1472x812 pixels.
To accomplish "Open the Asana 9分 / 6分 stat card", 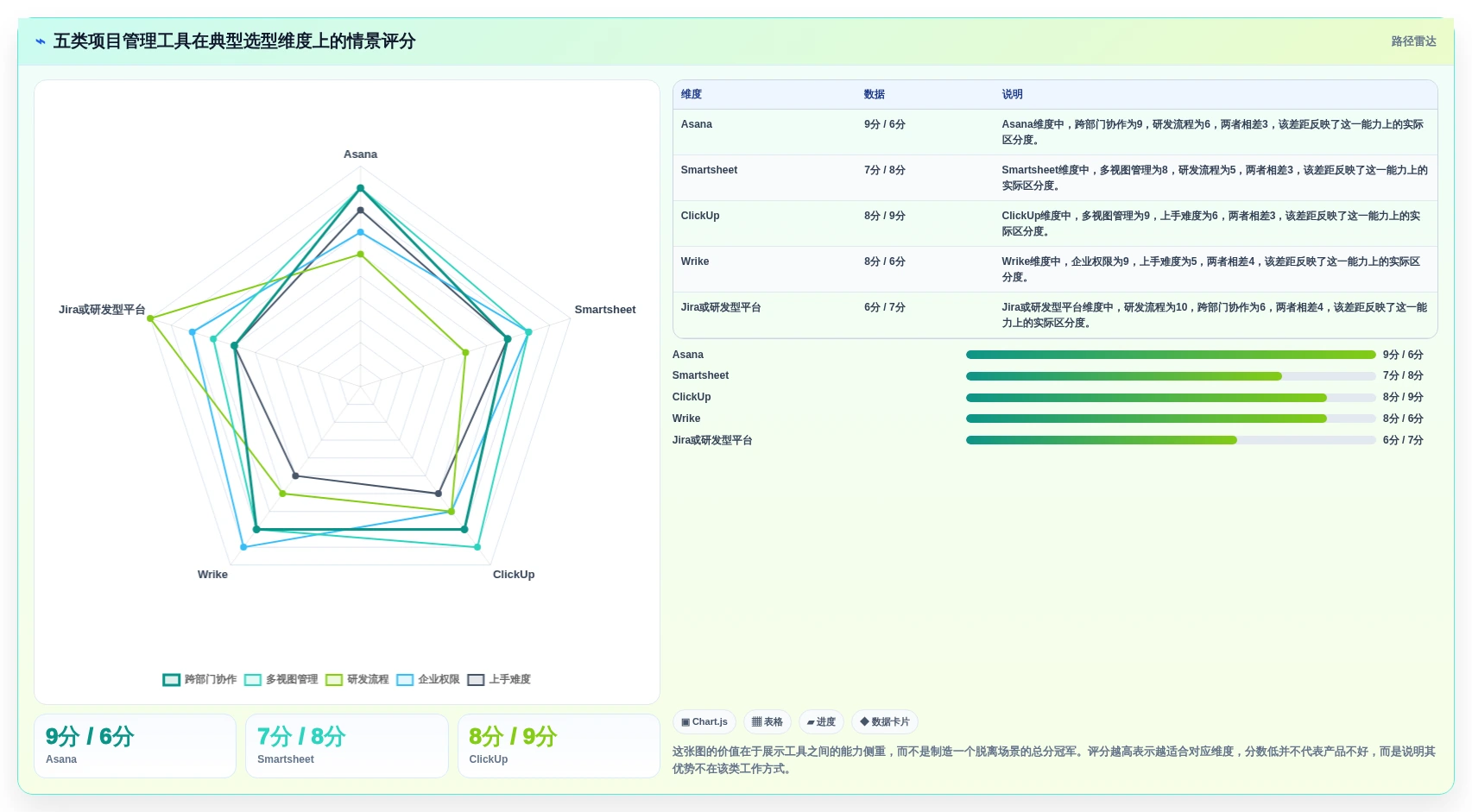I will click(135, 746).
